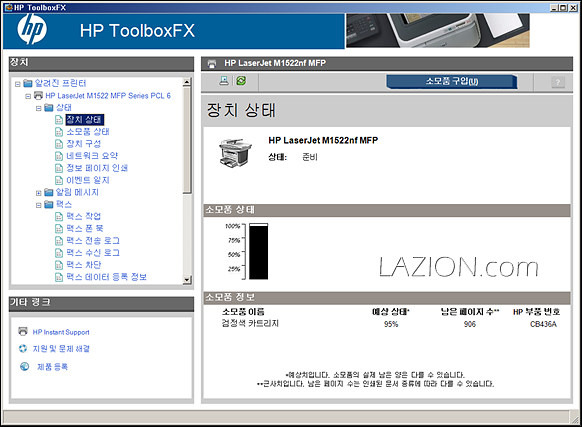Open 장치 구성 tree item
The height and width of the screenshot is (427, 582).
pyautogui.click(x=84, y=144)
